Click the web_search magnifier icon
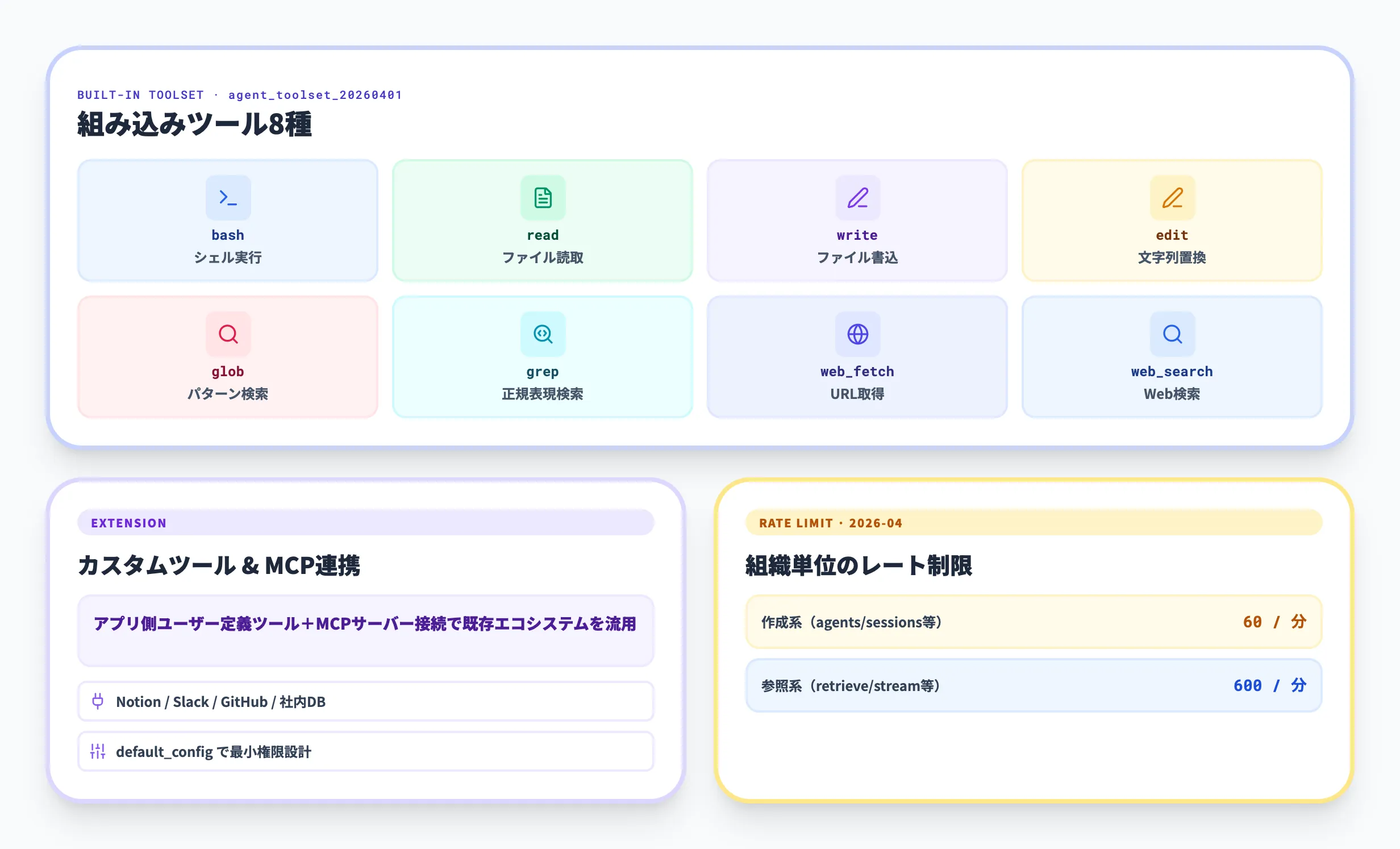 click(1172, 334)
